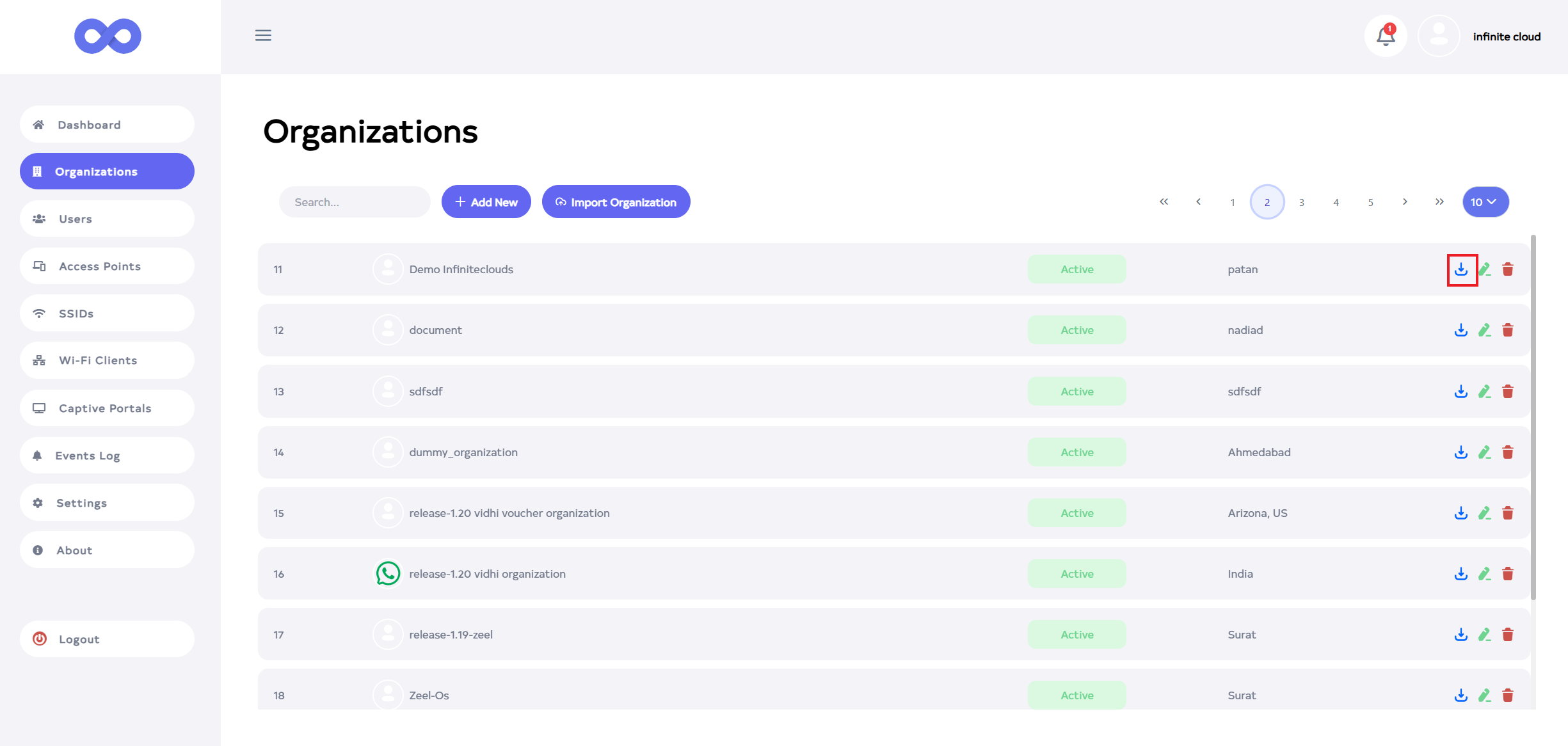Image resolution: width=1568 pixels, height=746 pixels.
Task: Go to the next page arrow
Action: click(1405, 202)
